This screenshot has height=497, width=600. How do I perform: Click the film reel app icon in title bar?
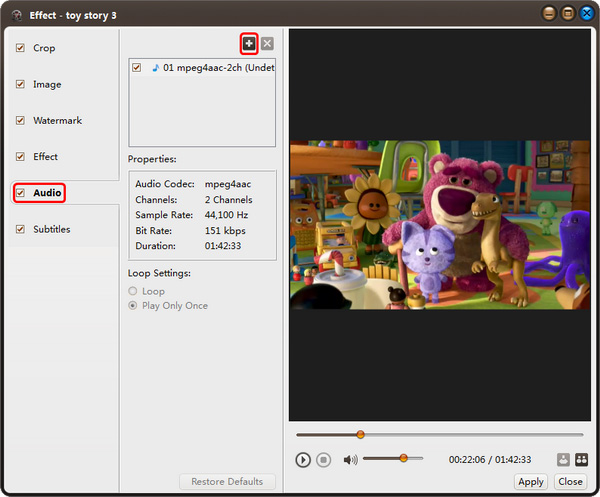(16, 15)
